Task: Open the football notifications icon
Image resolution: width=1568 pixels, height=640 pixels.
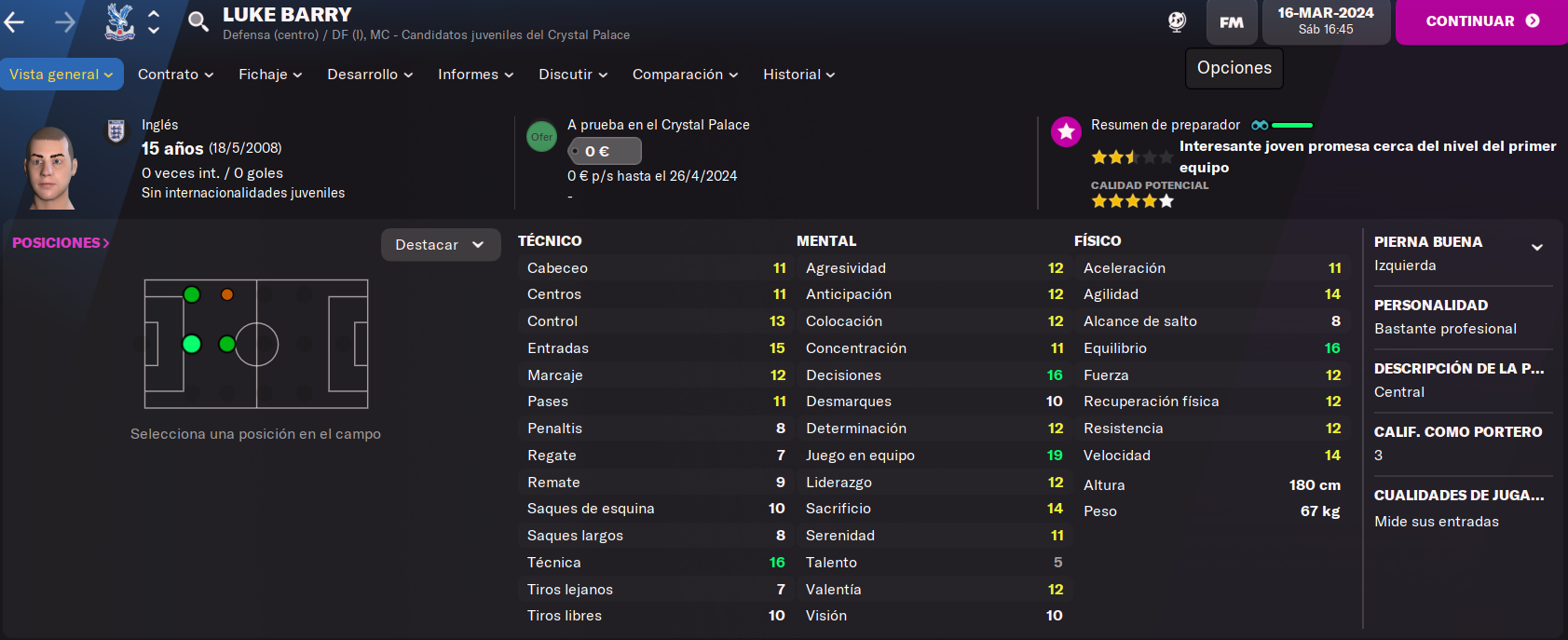Action: [x=1177, y=21]
